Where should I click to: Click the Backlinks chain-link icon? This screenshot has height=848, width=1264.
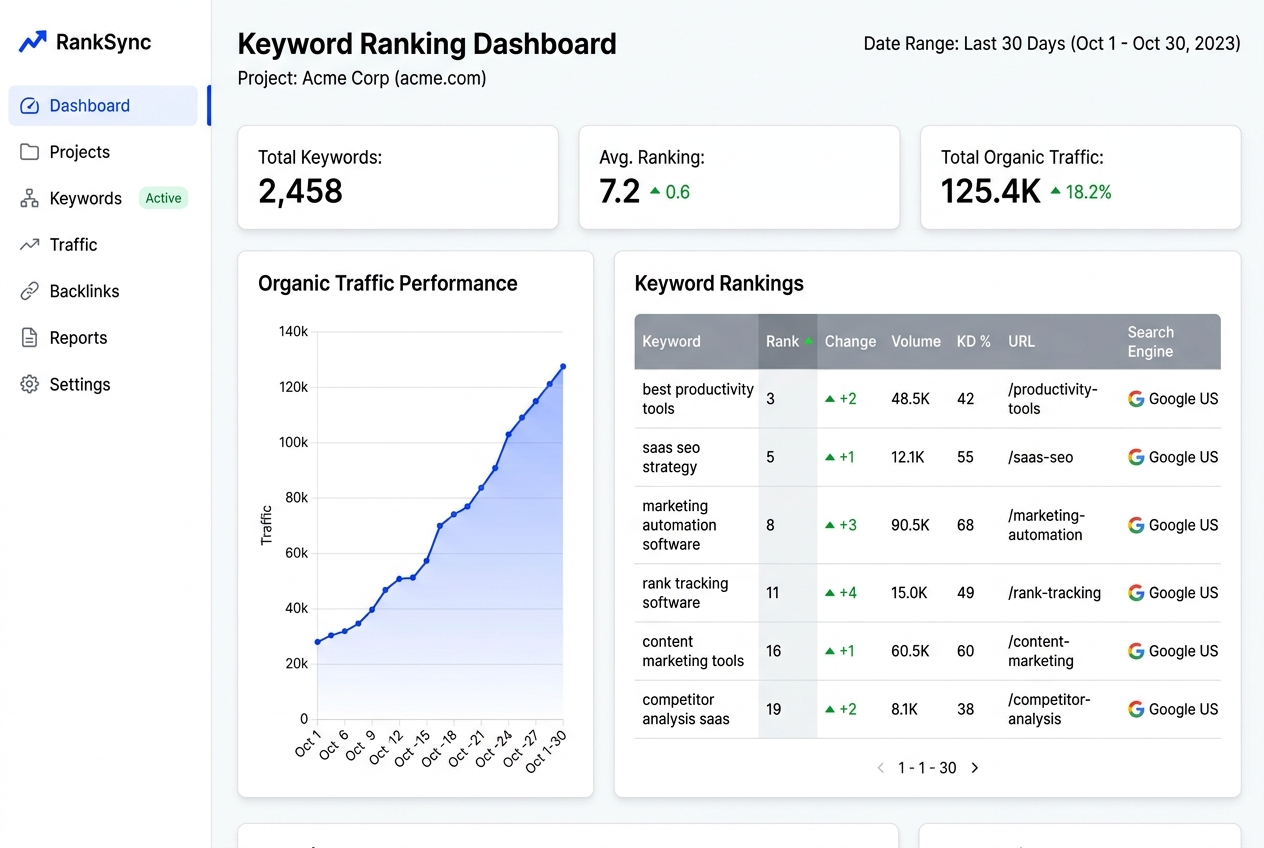(29, 291)
